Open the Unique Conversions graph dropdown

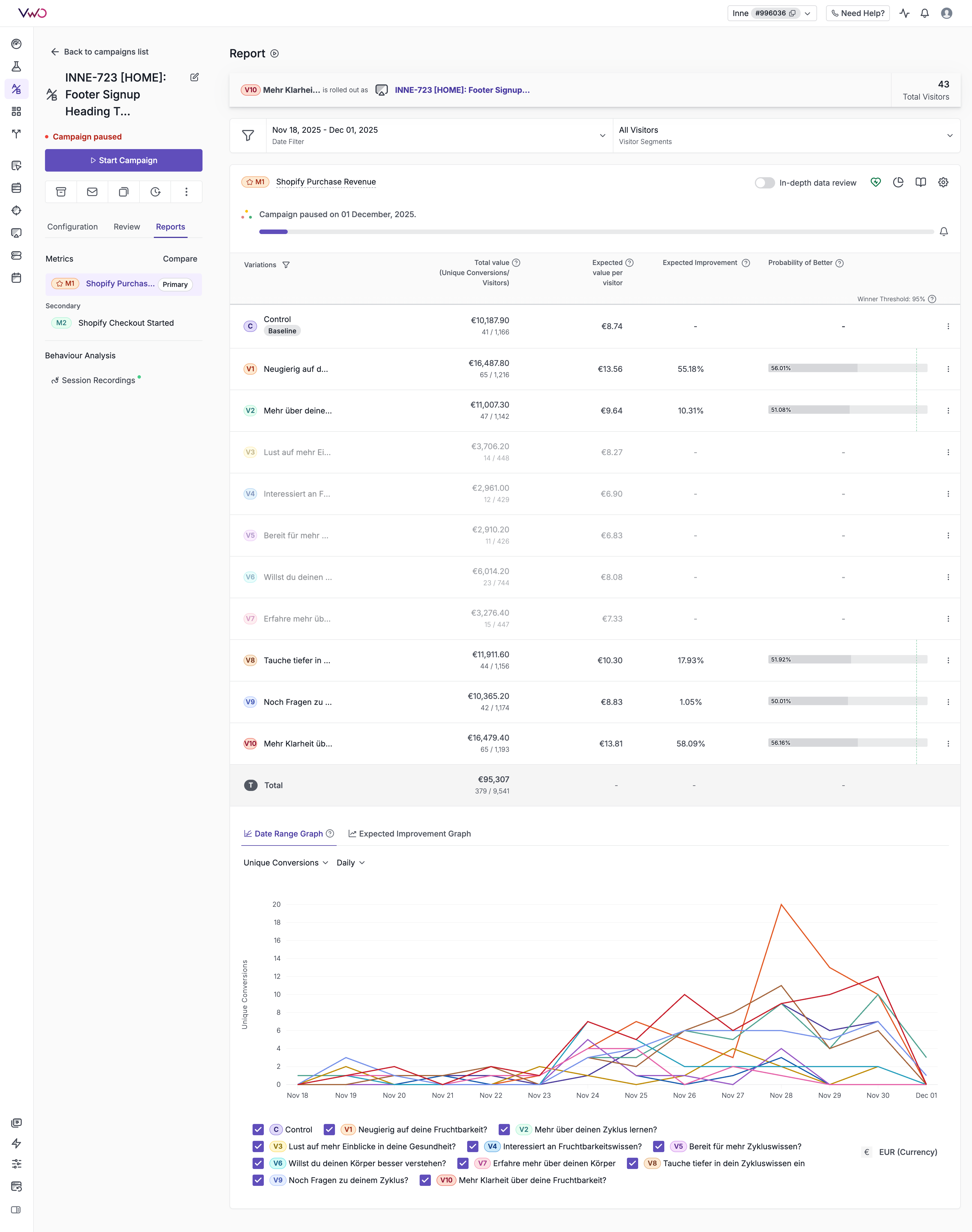(x=286, y=863)
